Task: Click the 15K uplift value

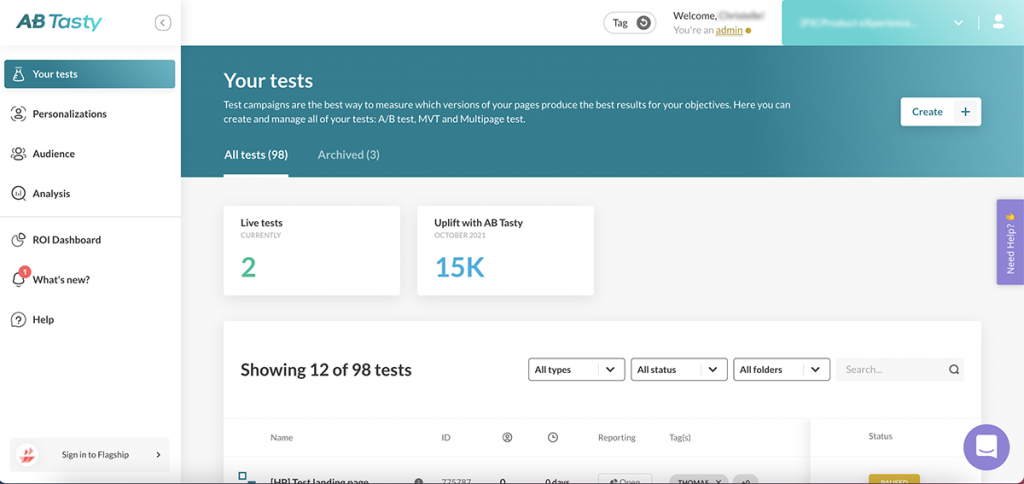Action: 460,267
